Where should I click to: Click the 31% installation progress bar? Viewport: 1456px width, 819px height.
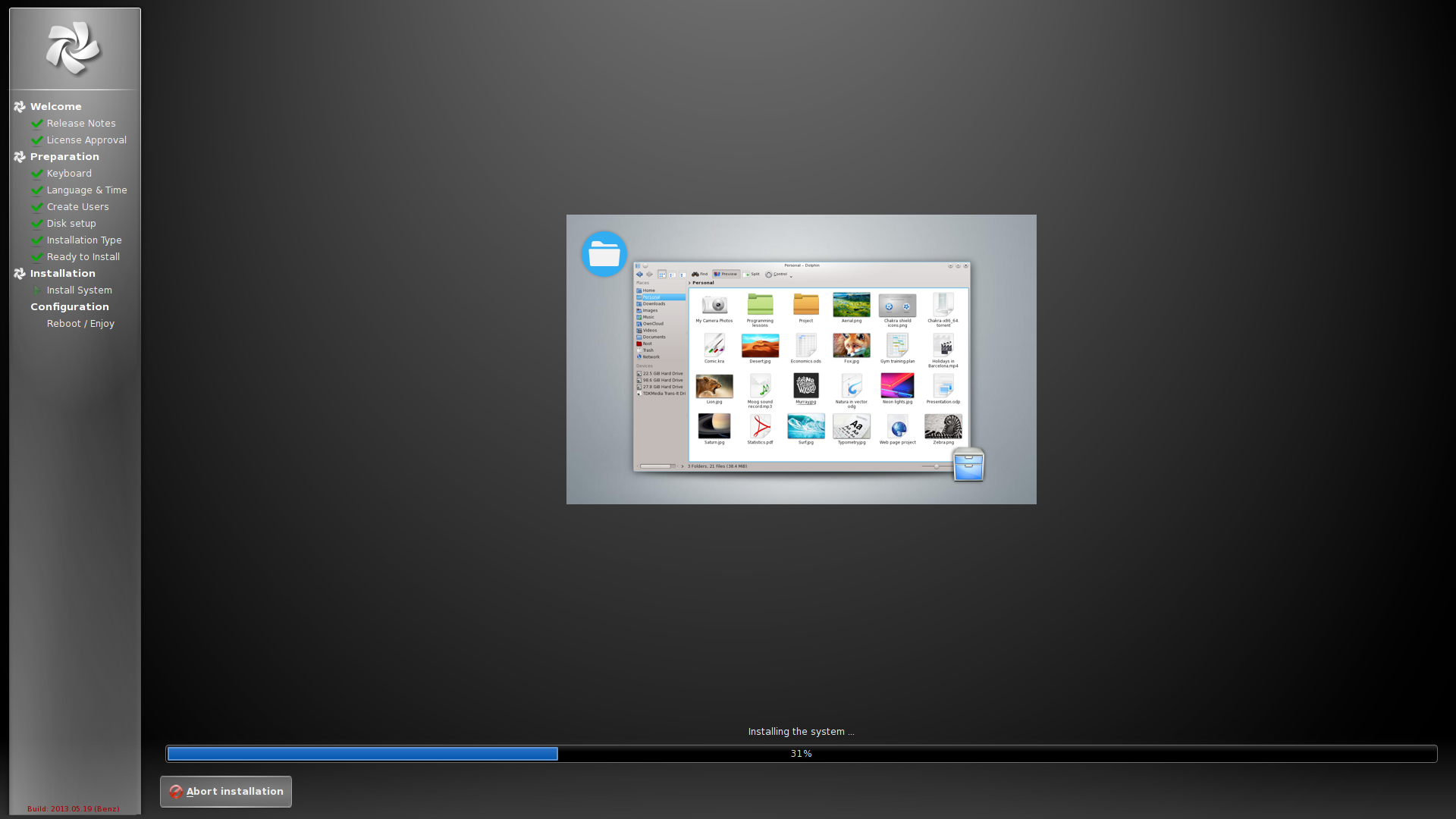[x=801, y=754]
